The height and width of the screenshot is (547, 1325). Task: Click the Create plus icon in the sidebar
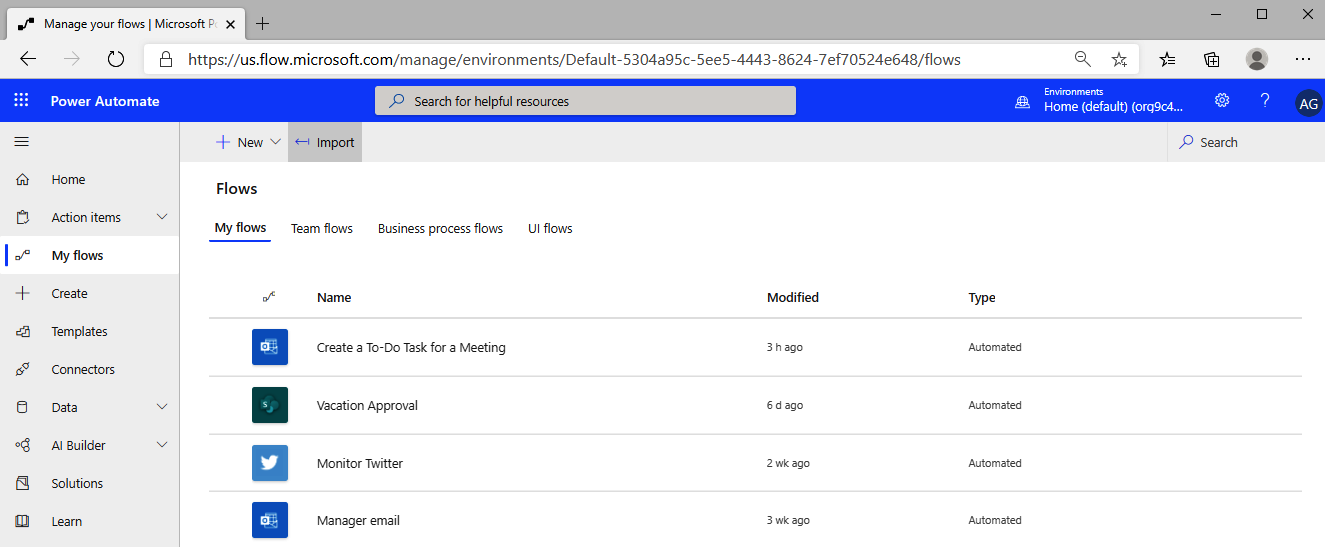click(22, 294)
